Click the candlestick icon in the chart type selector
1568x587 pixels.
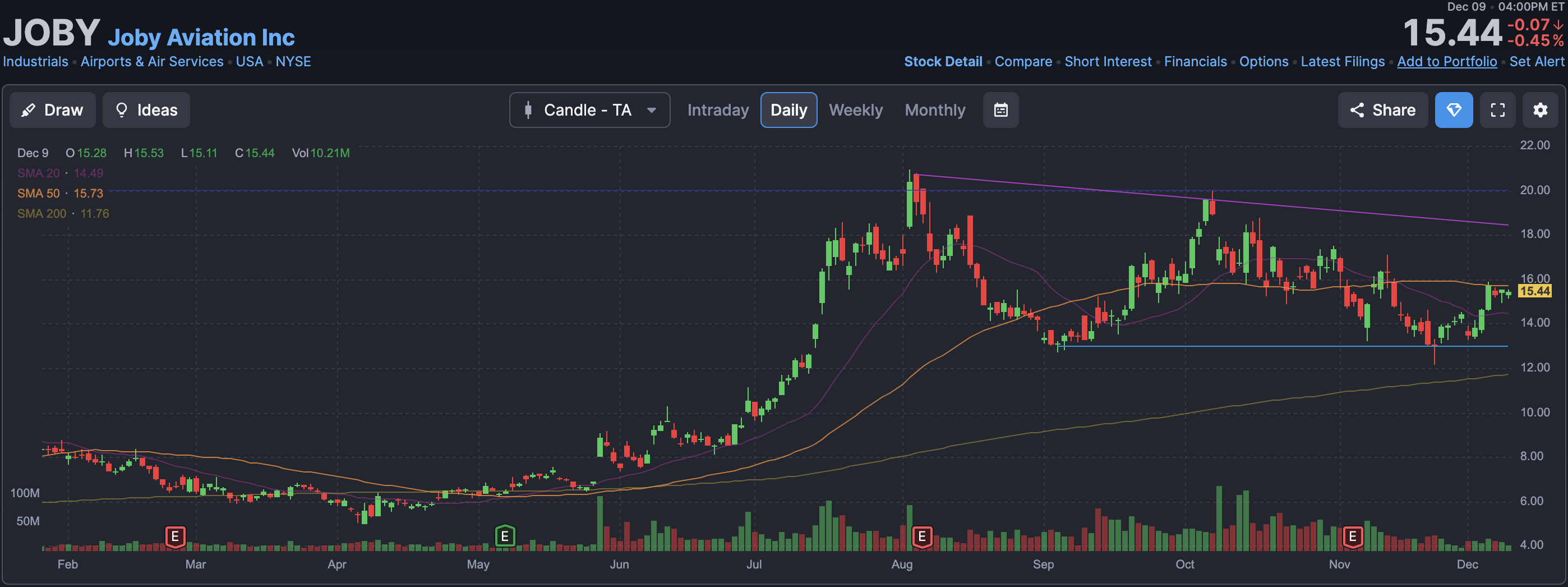pyautogui.click(x=528, y=110)
